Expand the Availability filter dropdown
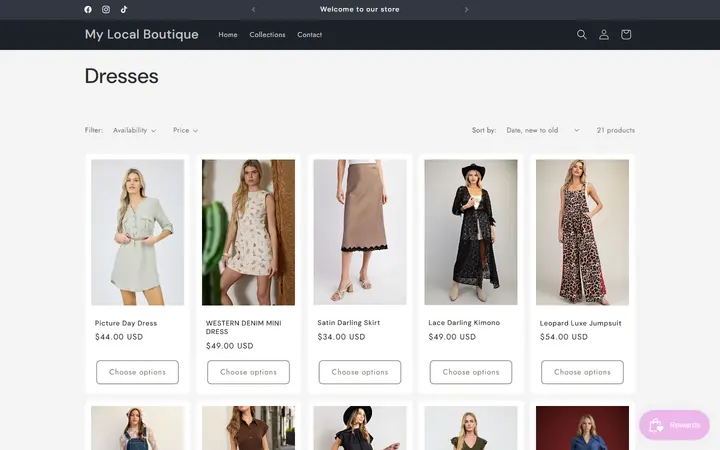Image resolution: width=720 pixels, height=450 pixels. (135, 130)
